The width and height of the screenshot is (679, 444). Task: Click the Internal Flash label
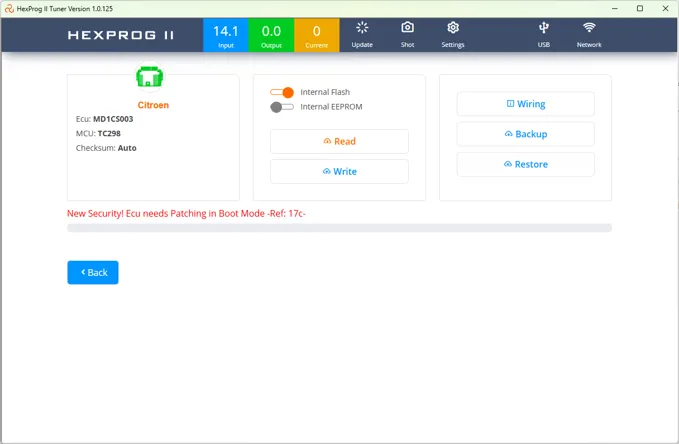tap(325, 92)
